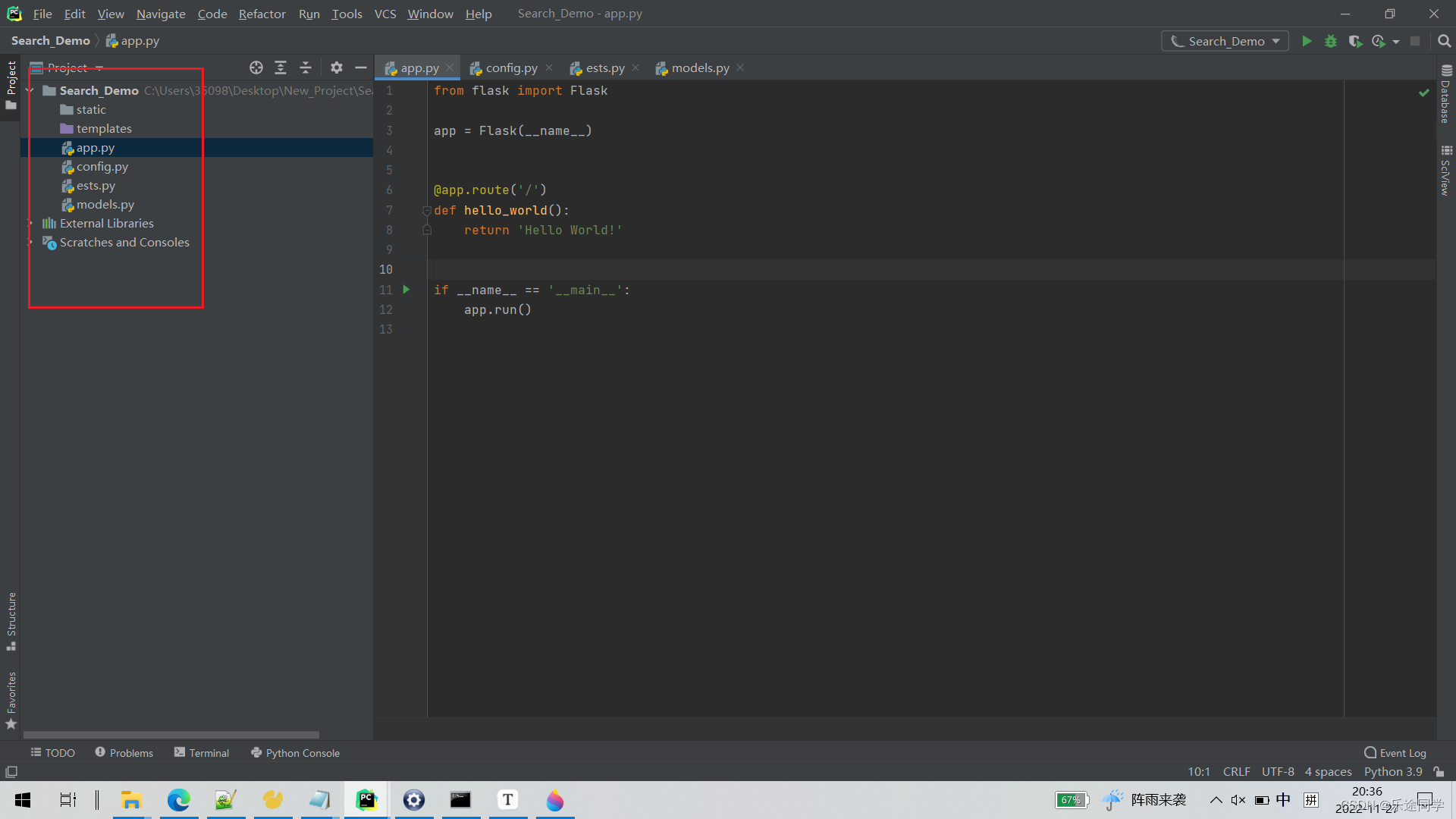Open the Refactor menu
This screenshot has height=819, width=1456.
point(262,14)
